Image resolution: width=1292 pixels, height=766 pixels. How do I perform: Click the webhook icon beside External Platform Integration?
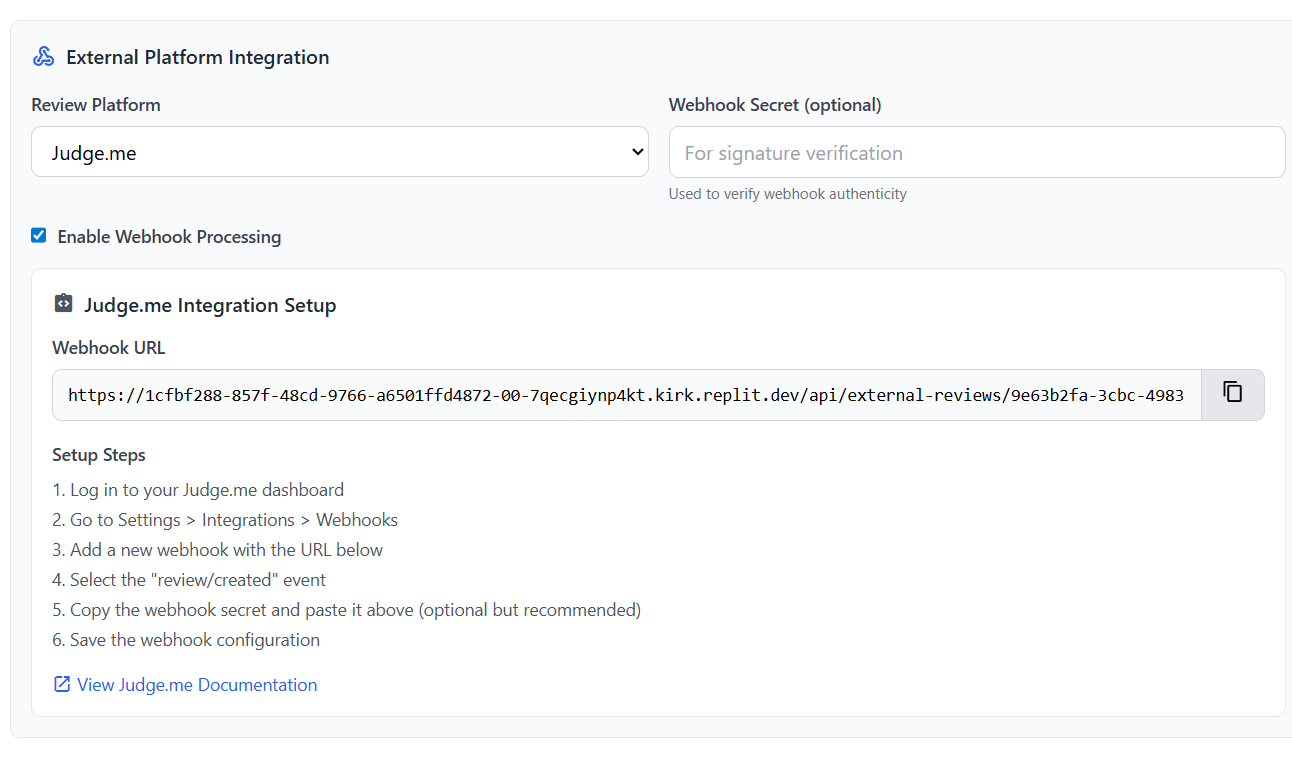tap(43, 57)
